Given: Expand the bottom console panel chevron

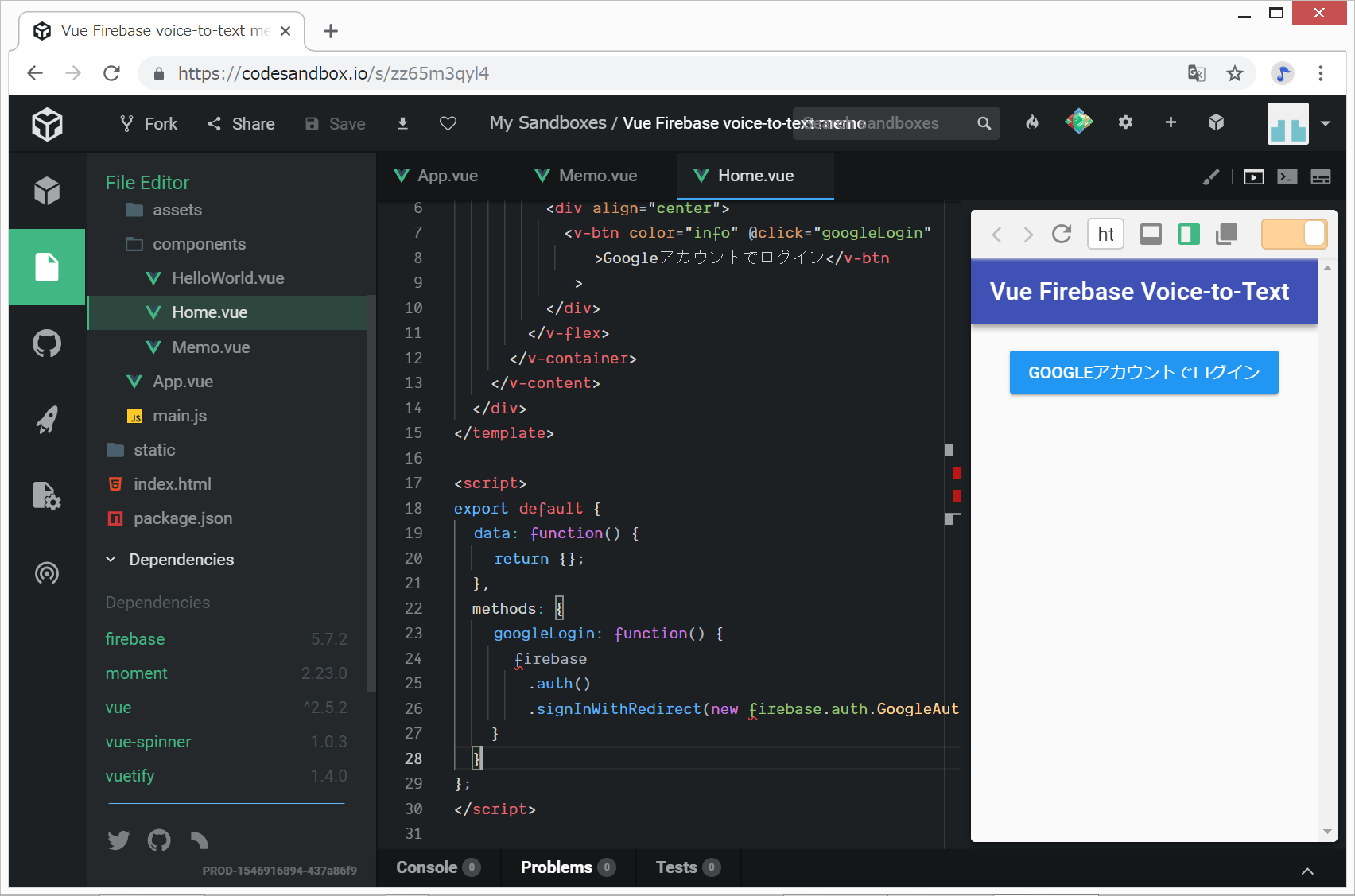Looking at the screenshot, I should click(1307, 871).
